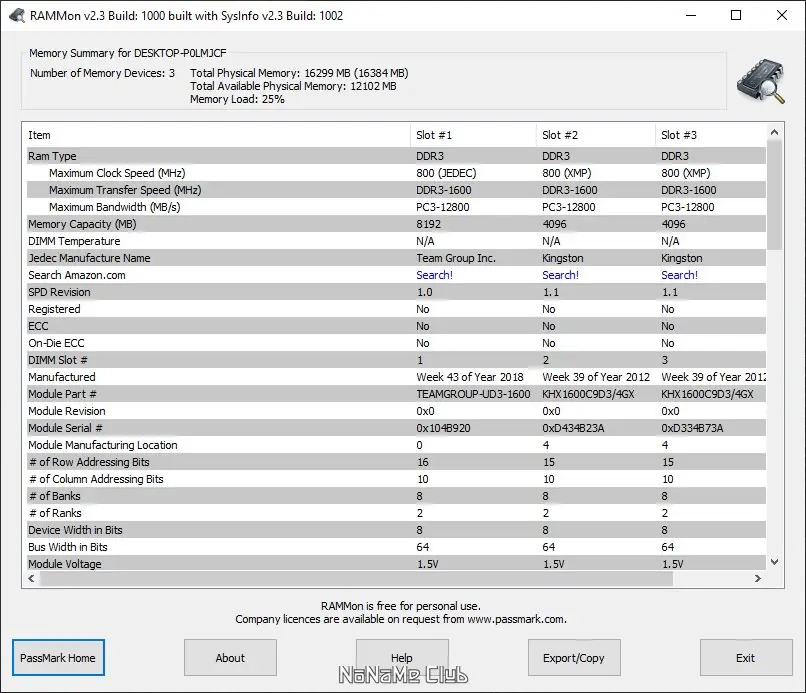Select the # of Column Addressing Bits row
The height and width of the screenshot is (693, 806).
pyautogui.click(x=396, y=479)
